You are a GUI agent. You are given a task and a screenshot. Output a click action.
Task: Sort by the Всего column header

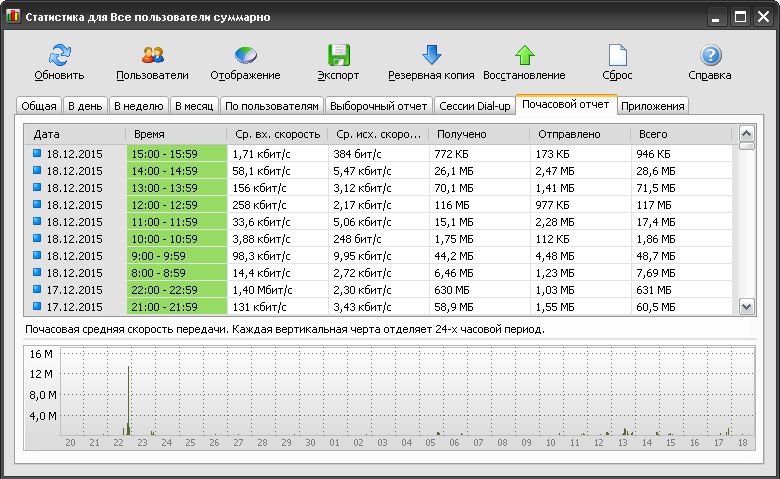click(x=681, y=134)
